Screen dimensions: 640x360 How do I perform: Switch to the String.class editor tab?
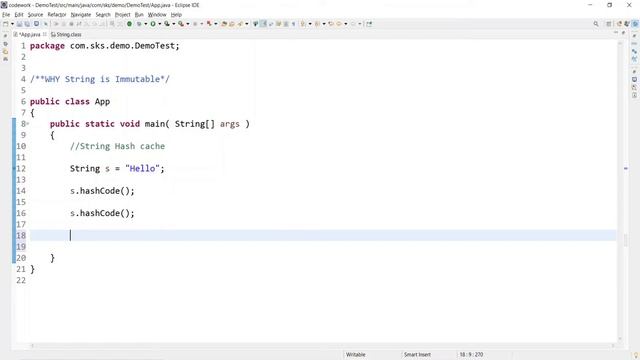(66, 35)
